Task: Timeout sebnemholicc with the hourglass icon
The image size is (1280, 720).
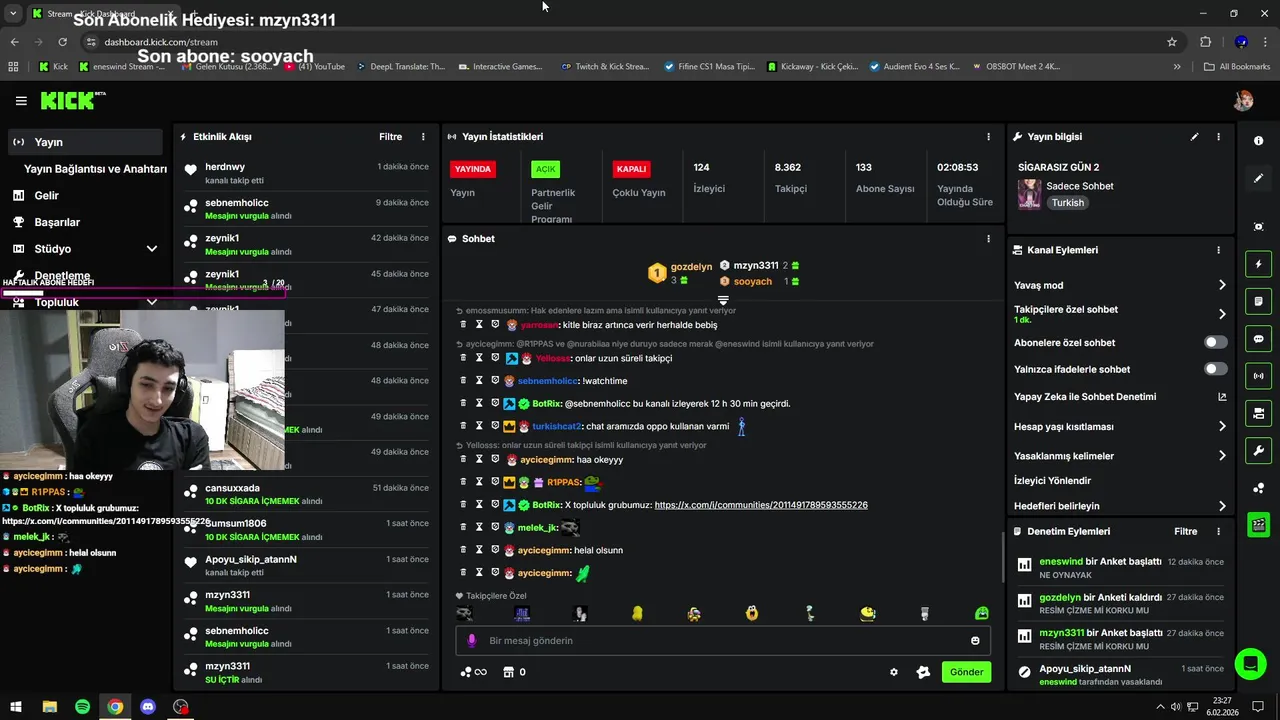Action: [479, 381]
